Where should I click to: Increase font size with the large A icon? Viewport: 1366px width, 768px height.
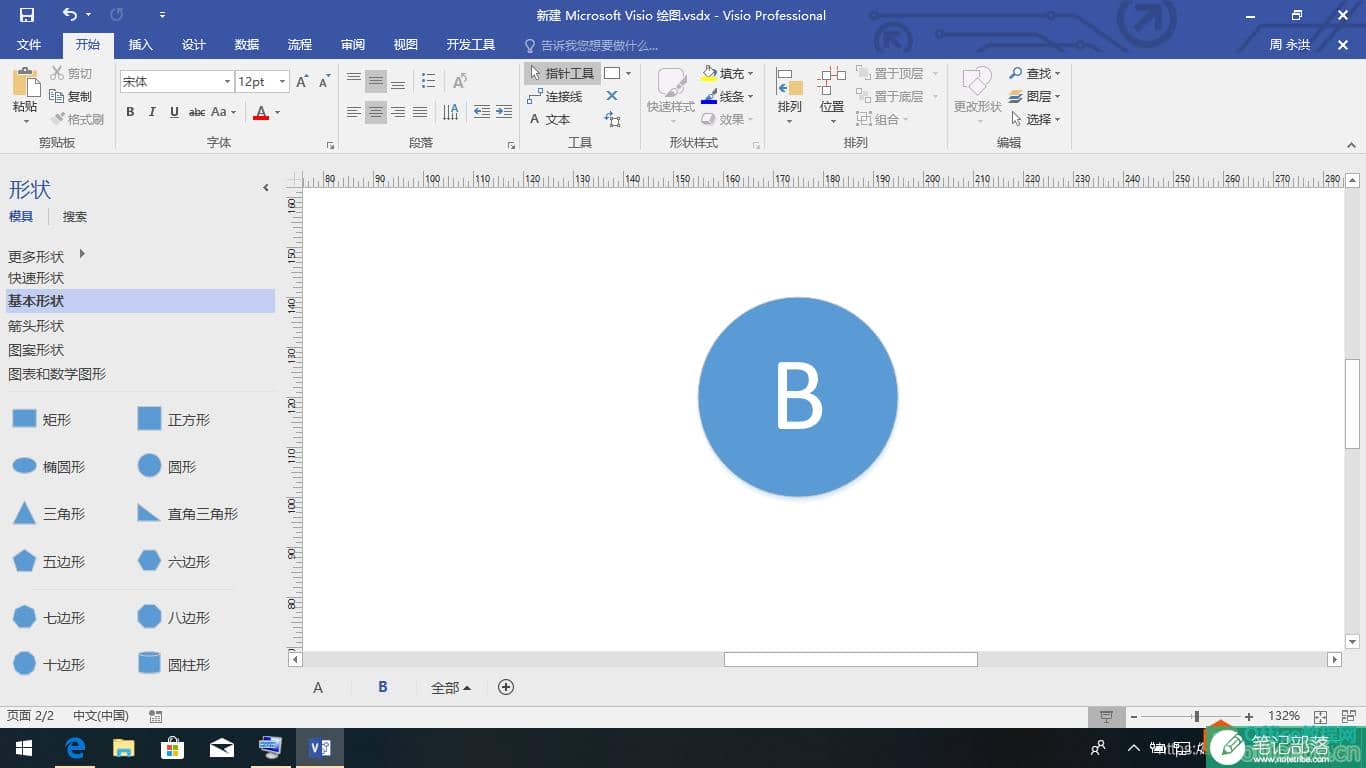tap(302, 82)
